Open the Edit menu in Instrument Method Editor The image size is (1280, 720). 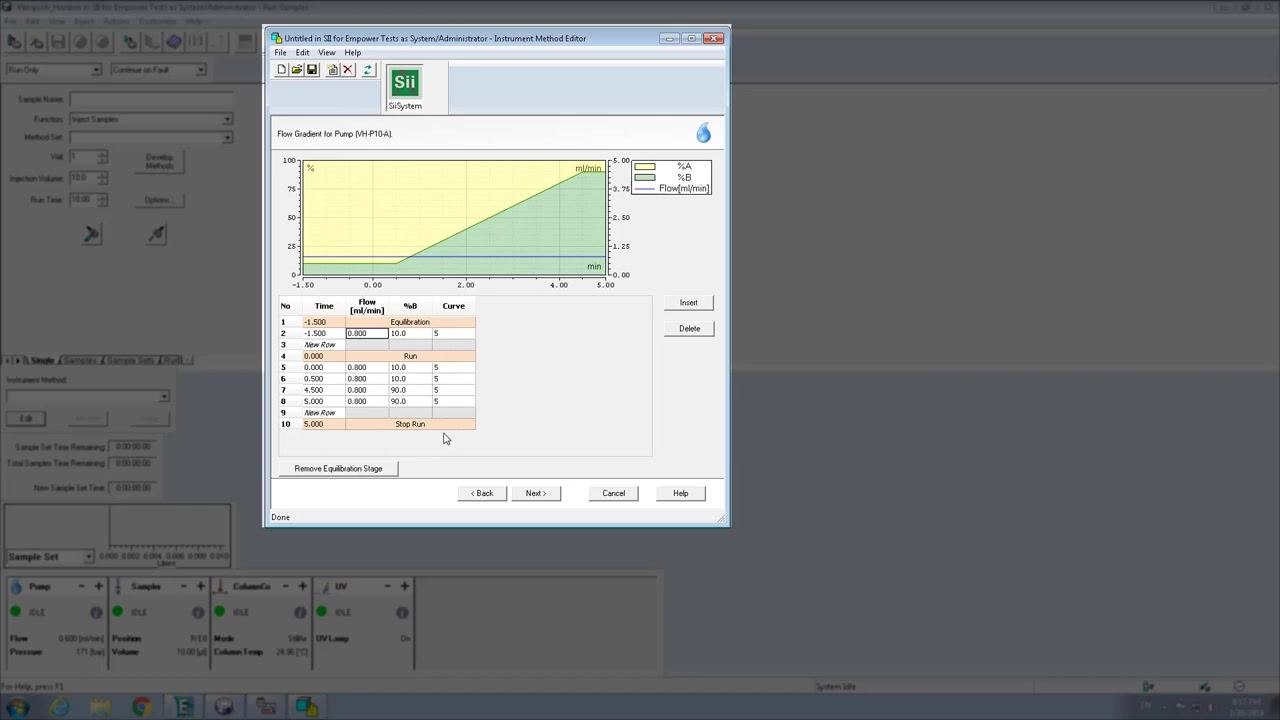(302, 53)
